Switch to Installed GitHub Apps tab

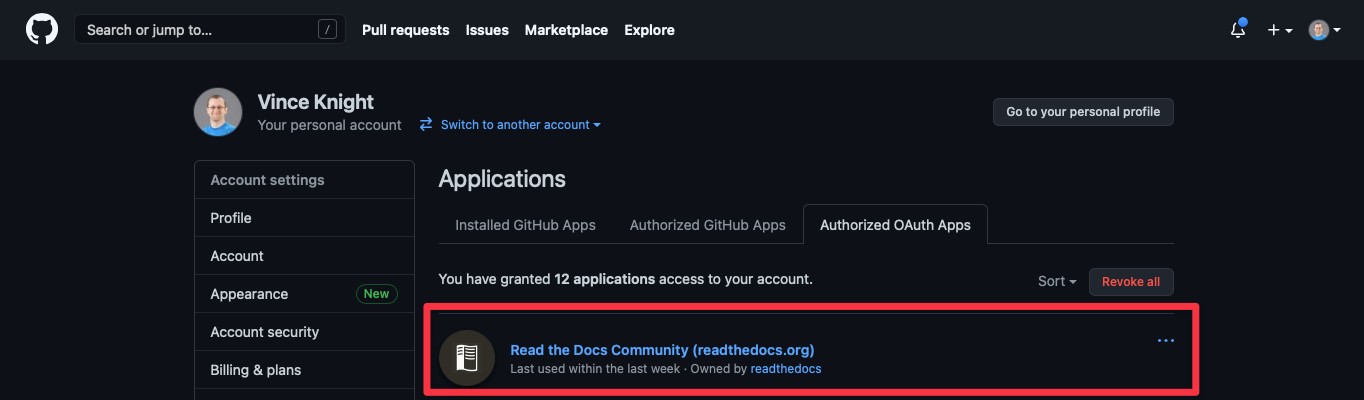click(525, 225)
